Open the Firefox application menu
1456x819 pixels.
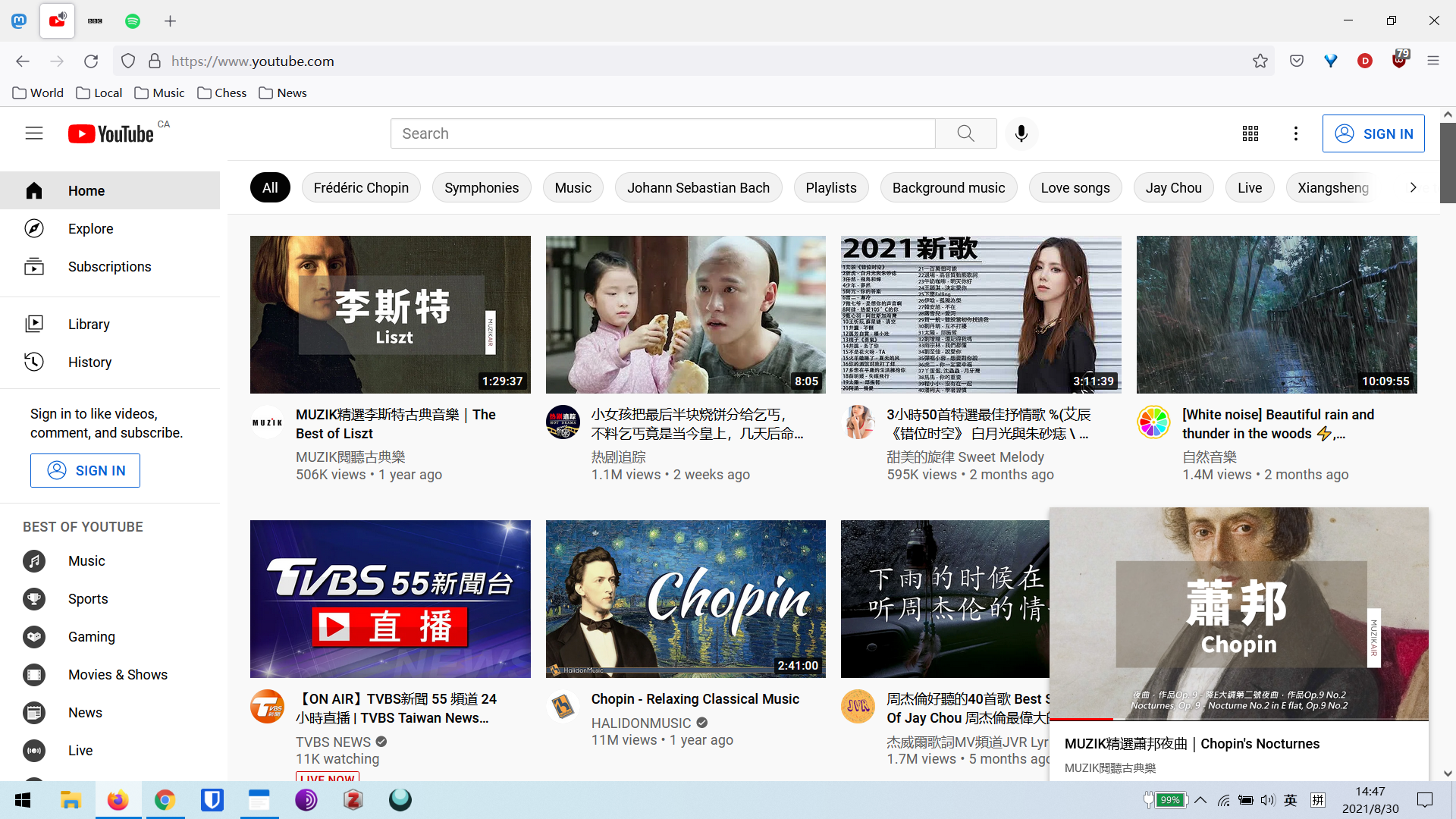1432,61
